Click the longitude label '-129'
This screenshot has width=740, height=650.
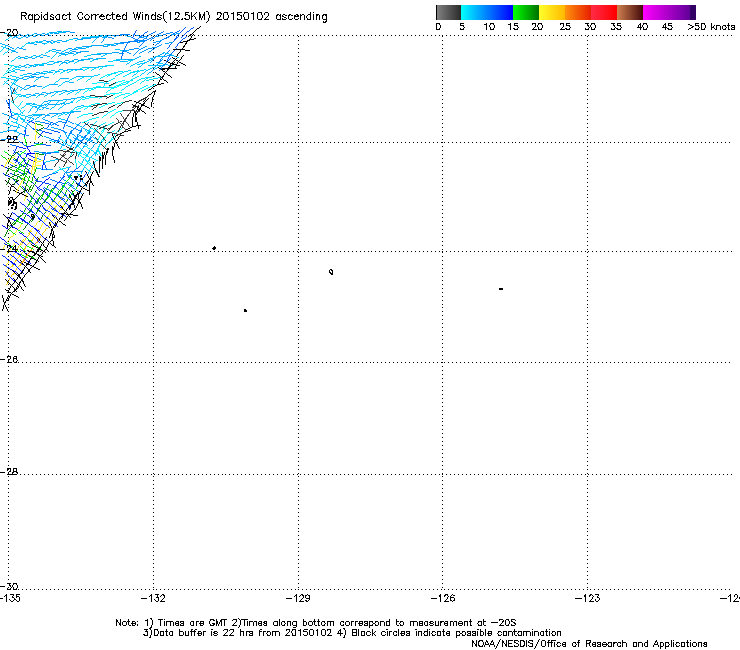coord(298,599)
